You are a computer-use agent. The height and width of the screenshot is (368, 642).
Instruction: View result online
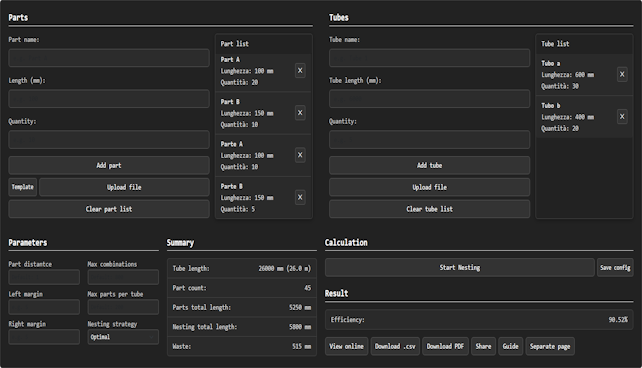(346, 346)
